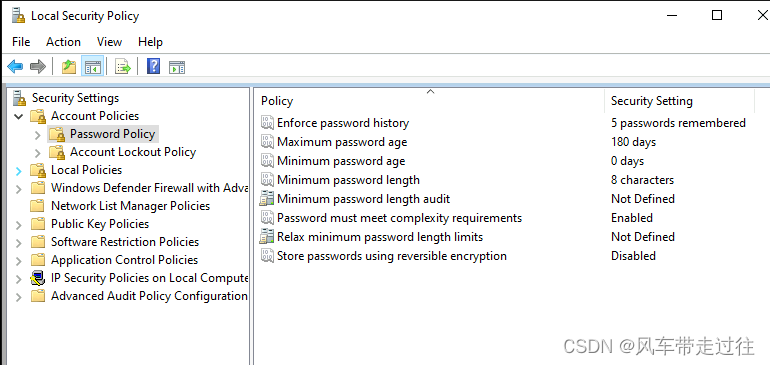Open the View menu
This screenshot has height=365, width=770.
109,42
